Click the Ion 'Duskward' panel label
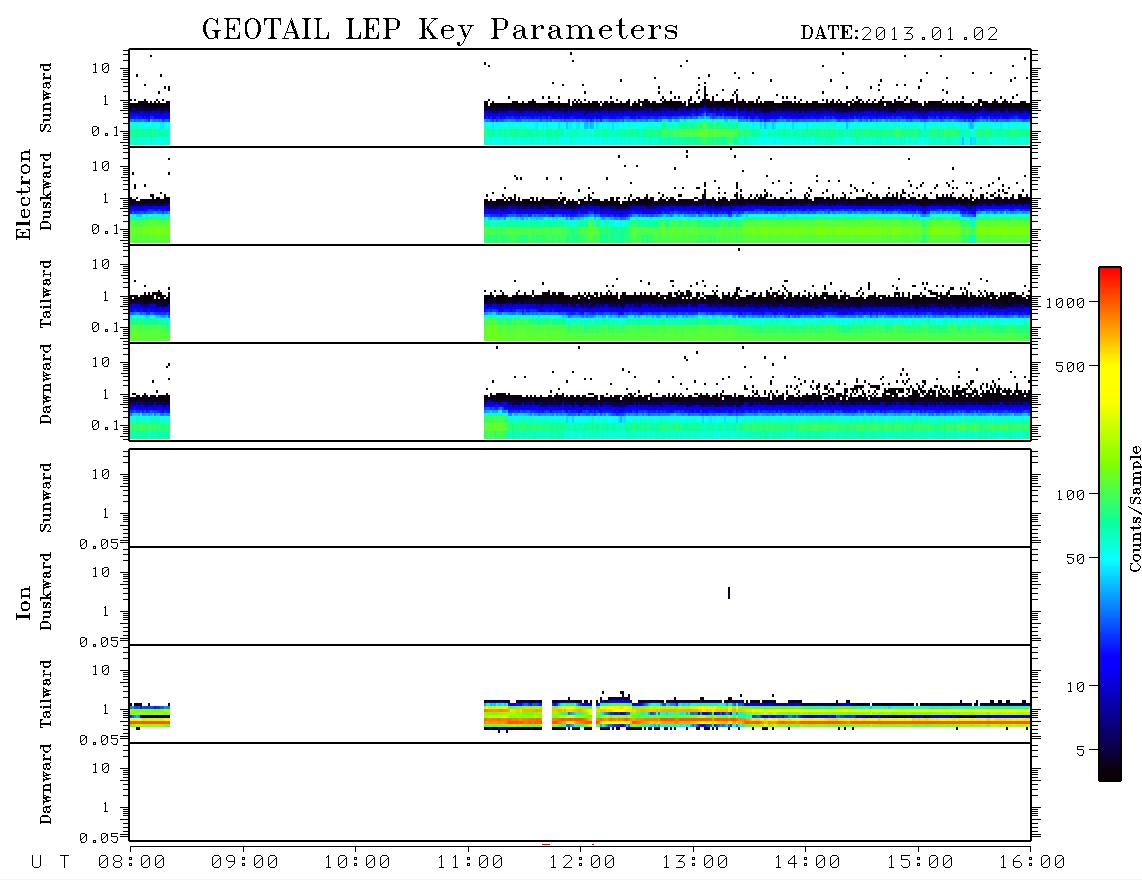This screenshot has height=880, width=1142. pyautogui.click(x=46, y=592)
